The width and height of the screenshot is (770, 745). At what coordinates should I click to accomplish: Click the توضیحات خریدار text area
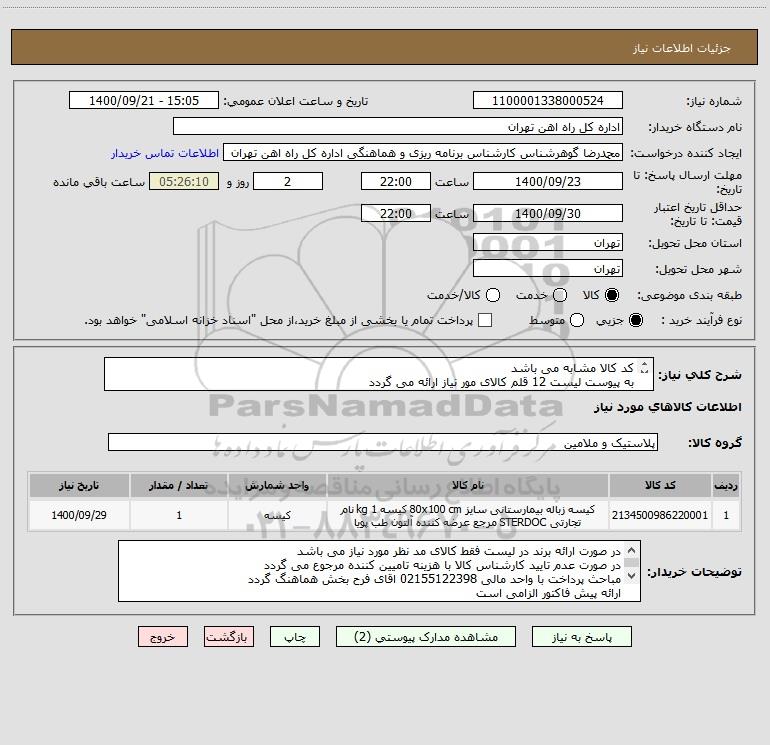(x=379, y=571)
